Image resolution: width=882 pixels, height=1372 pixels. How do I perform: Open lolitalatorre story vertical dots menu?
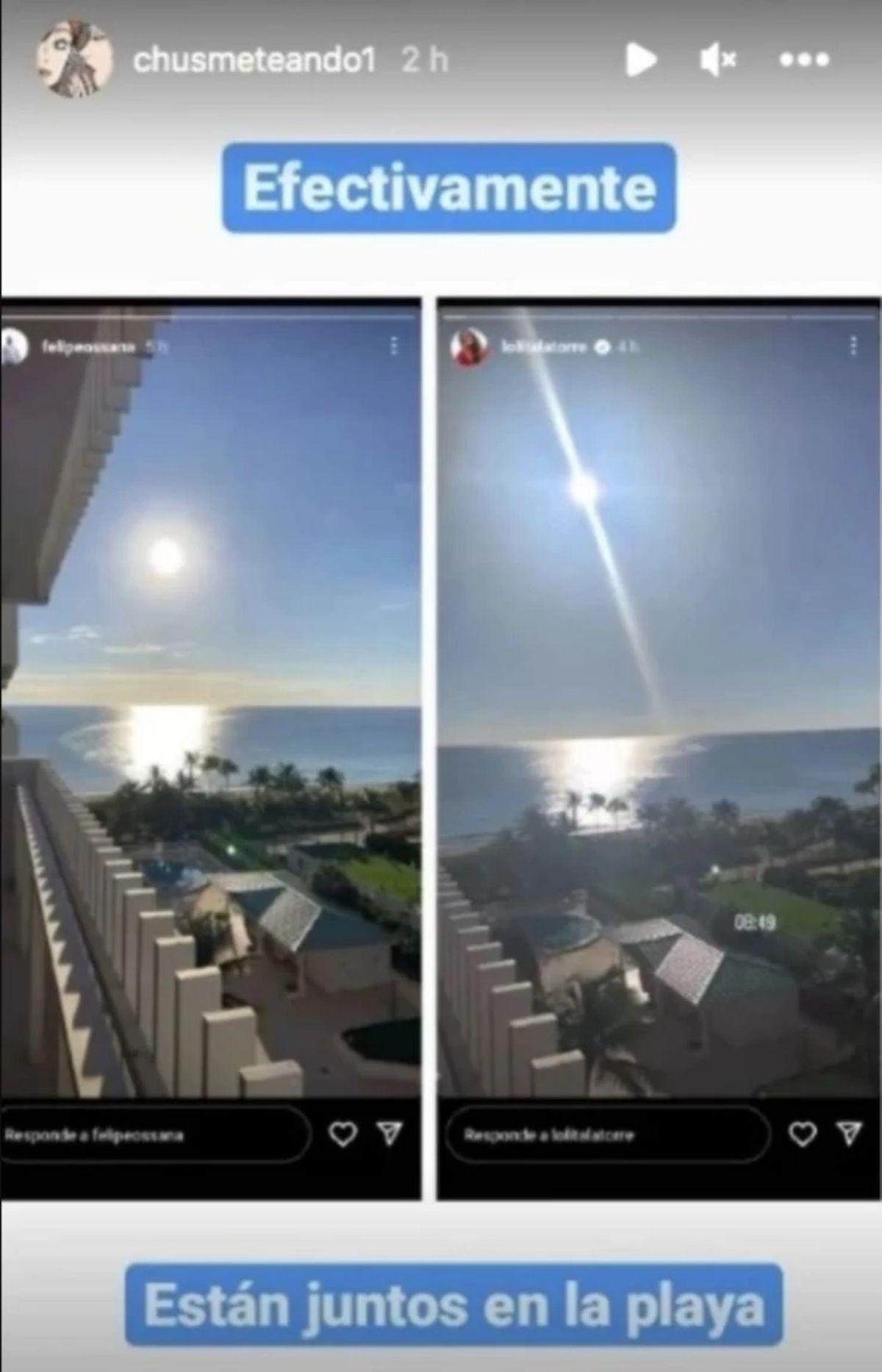coord(853,346)
